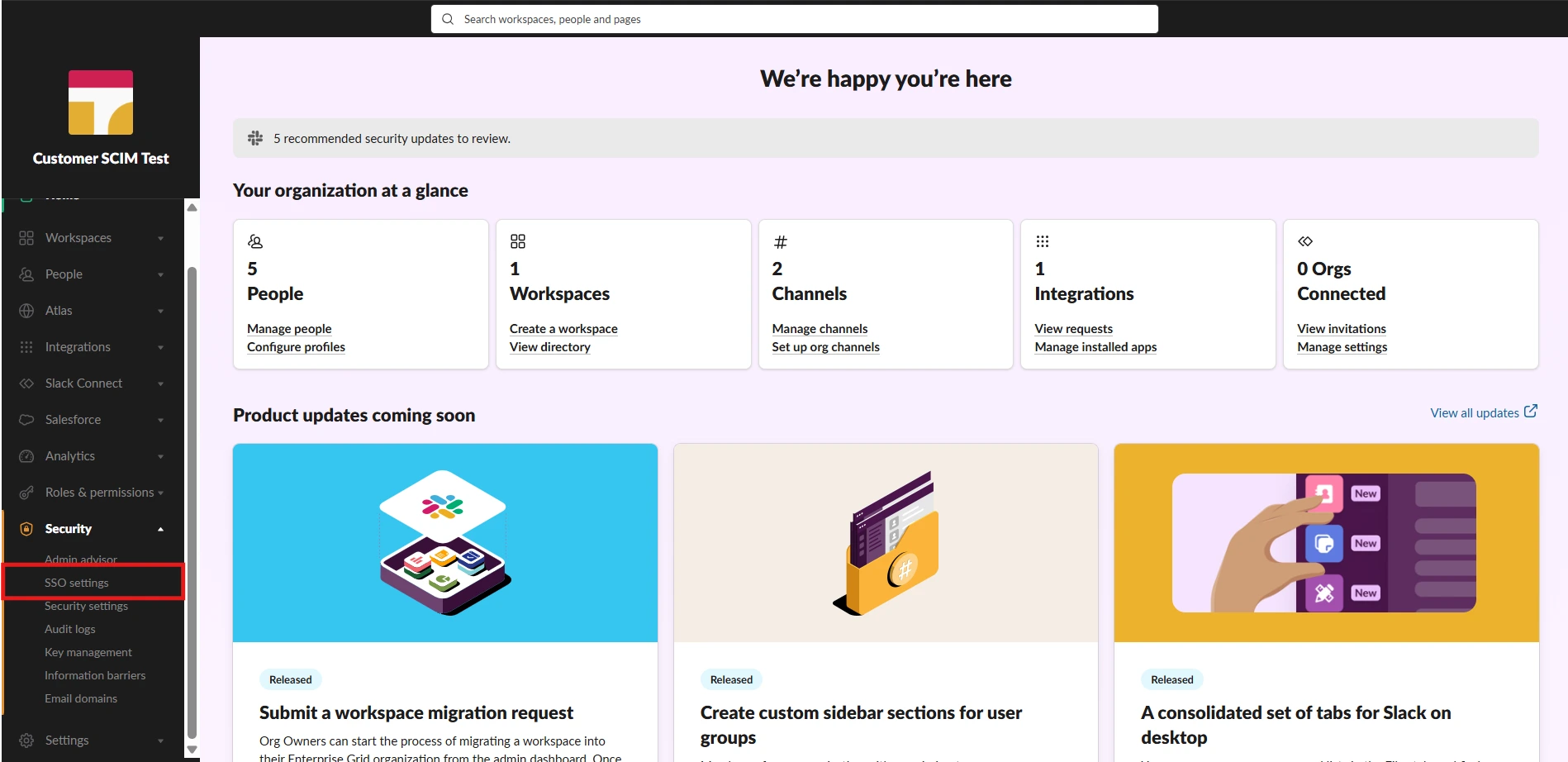This screenshot has height=762, width=1568.
Task: Click the Slack Connect diamond icon in sidebar
Action: (x=26, y=383)
